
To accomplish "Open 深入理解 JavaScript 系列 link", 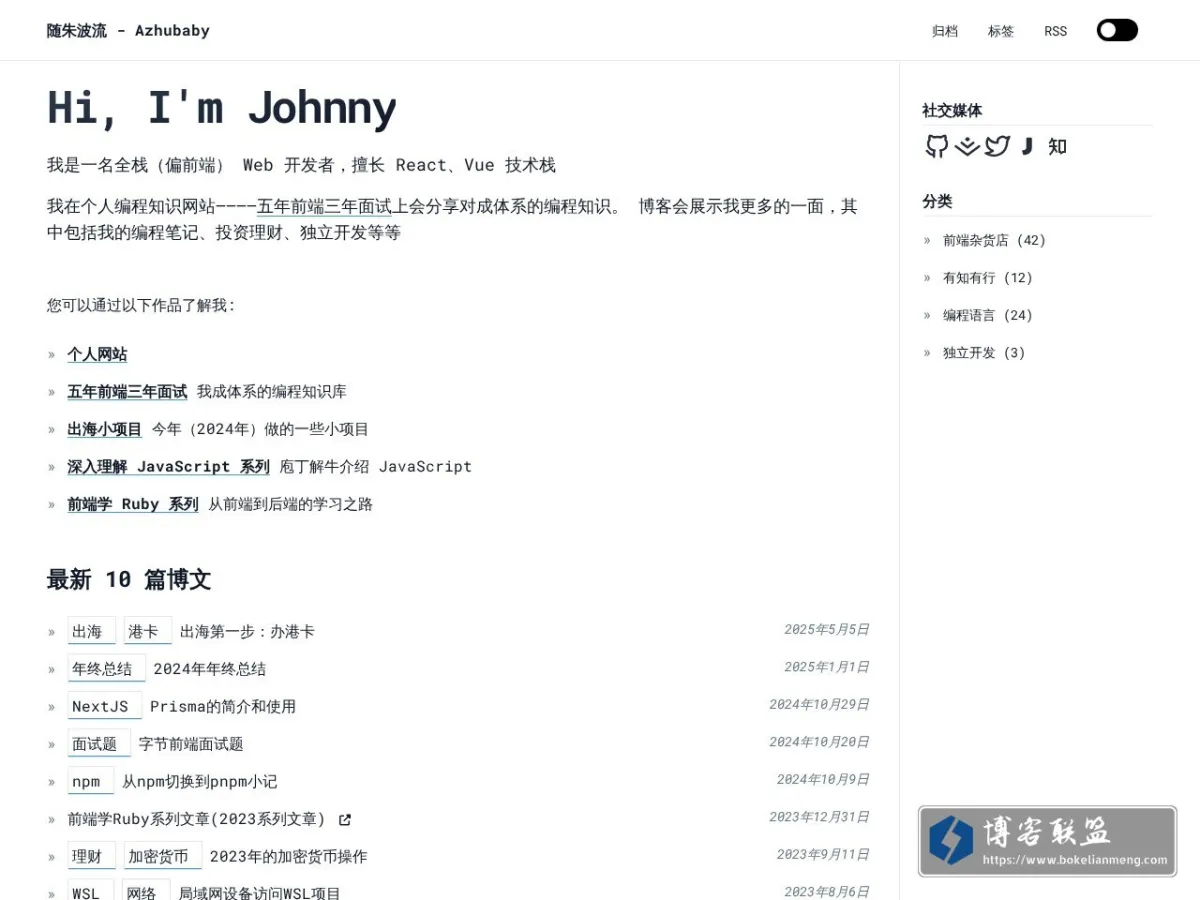I will (x=169, y=467).
